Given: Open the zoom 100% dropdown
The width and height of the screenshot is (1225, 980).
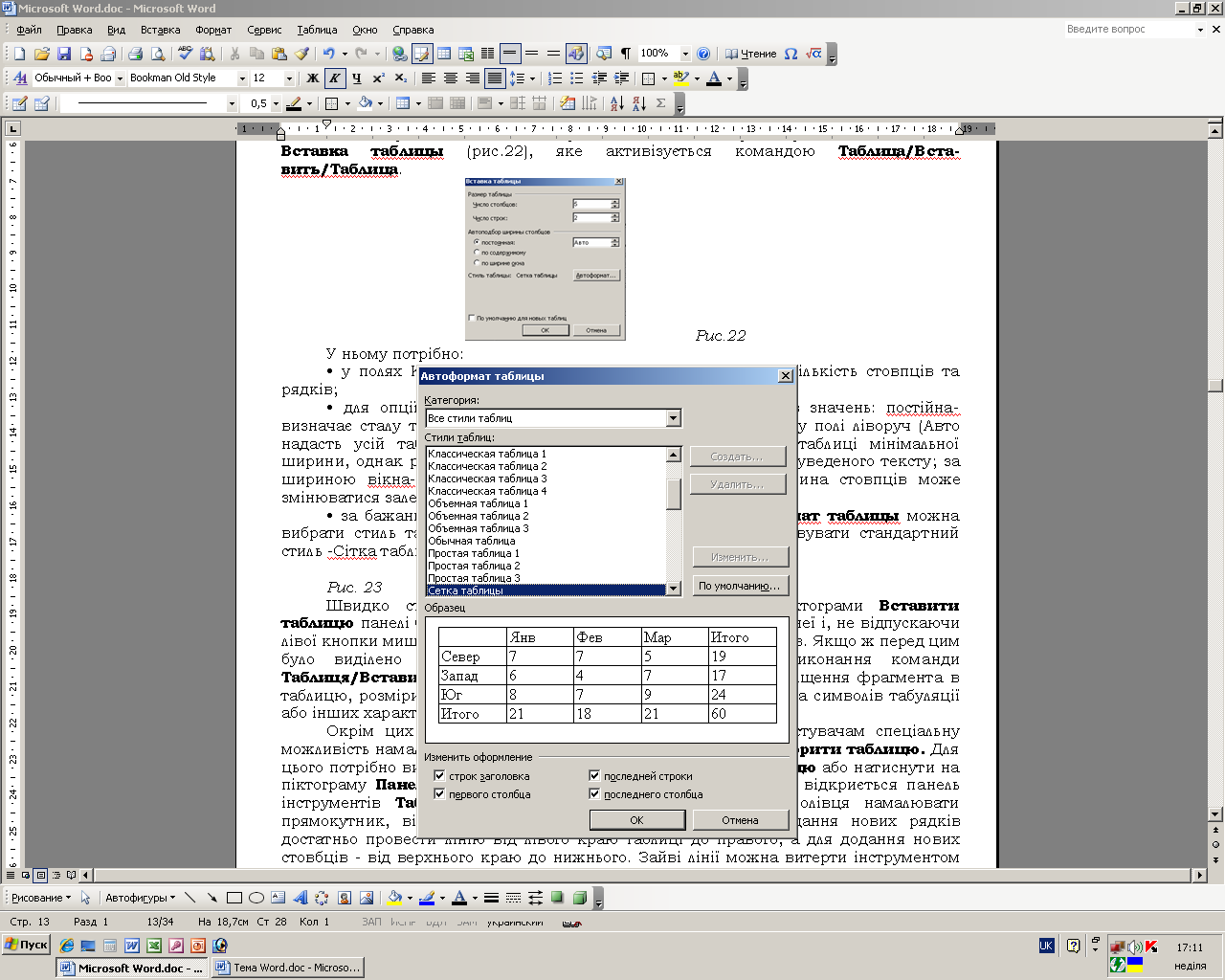Looking at the screenshot, I should coord(685,54).
